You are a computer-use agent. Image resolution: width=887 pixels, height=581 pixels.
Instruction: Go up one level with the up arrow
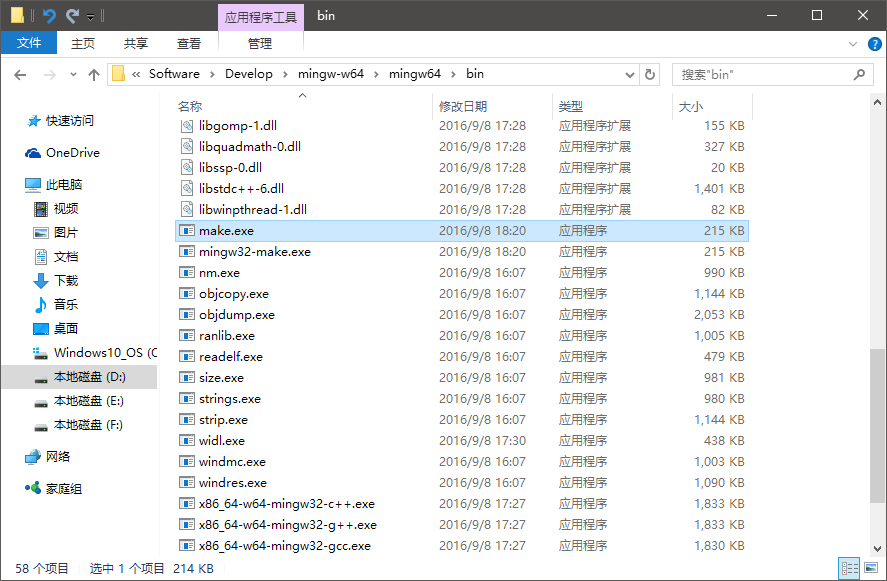93,73
